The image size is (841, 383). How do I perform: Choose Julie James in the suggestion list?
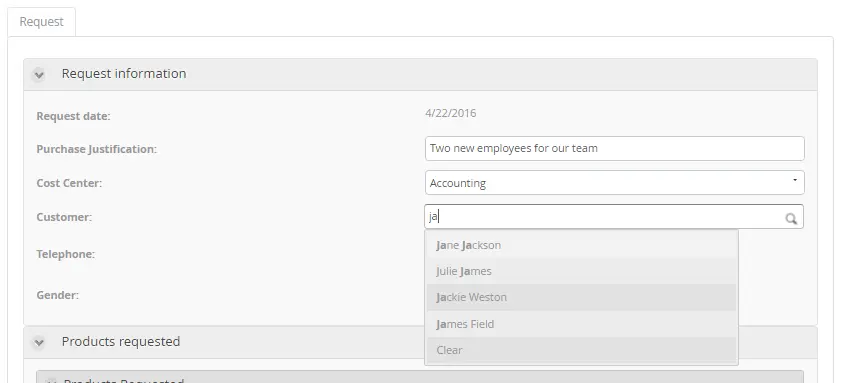coord(581,271)
